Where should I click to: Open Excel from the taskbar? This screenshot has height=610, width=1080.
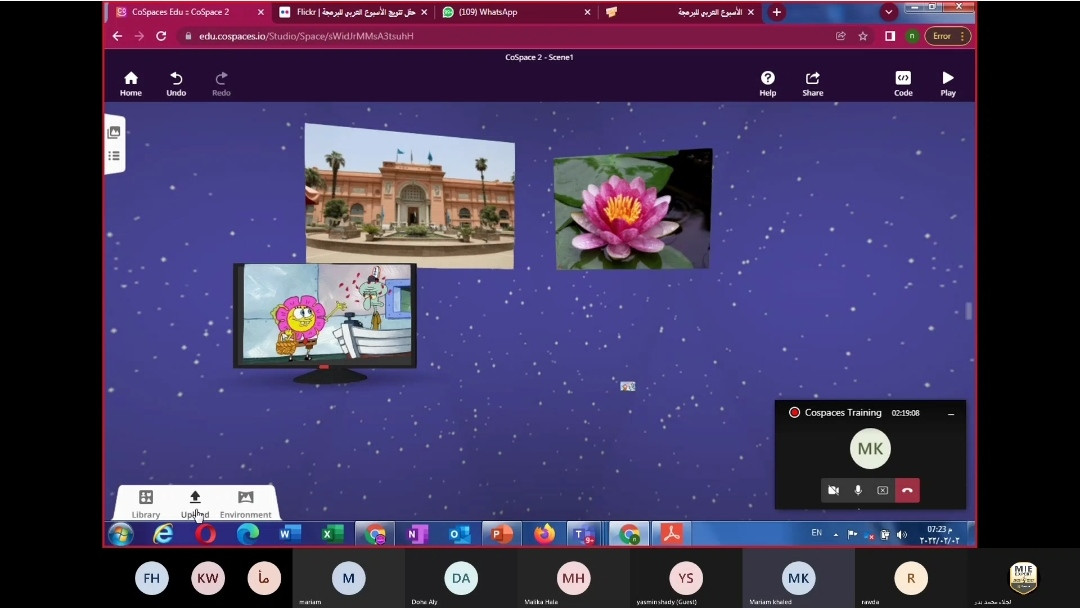(333, 534)
